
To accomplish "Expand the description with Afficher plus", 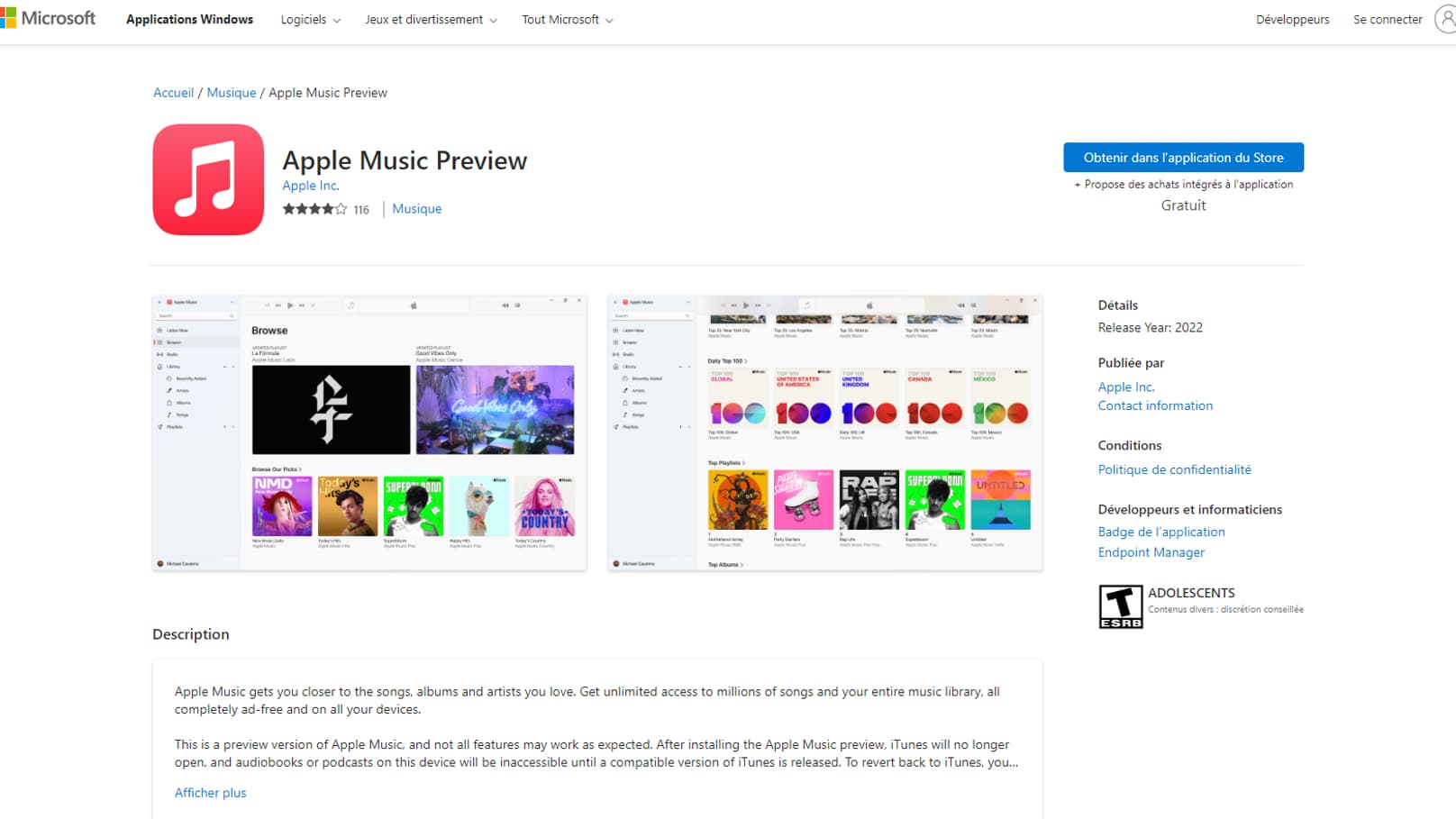I will [x=210, y=792].
